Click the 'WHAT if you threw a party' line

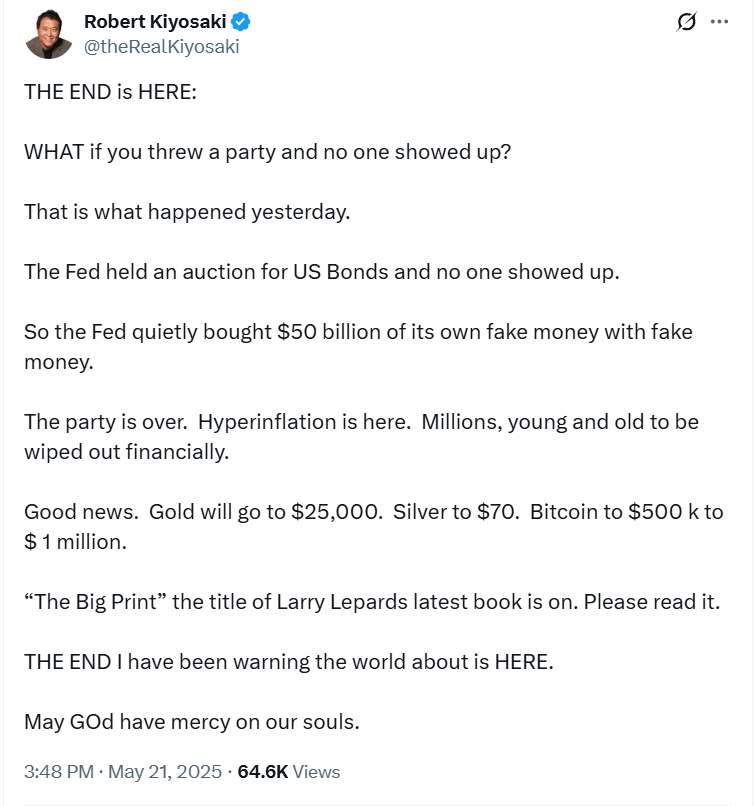point(267,152)
